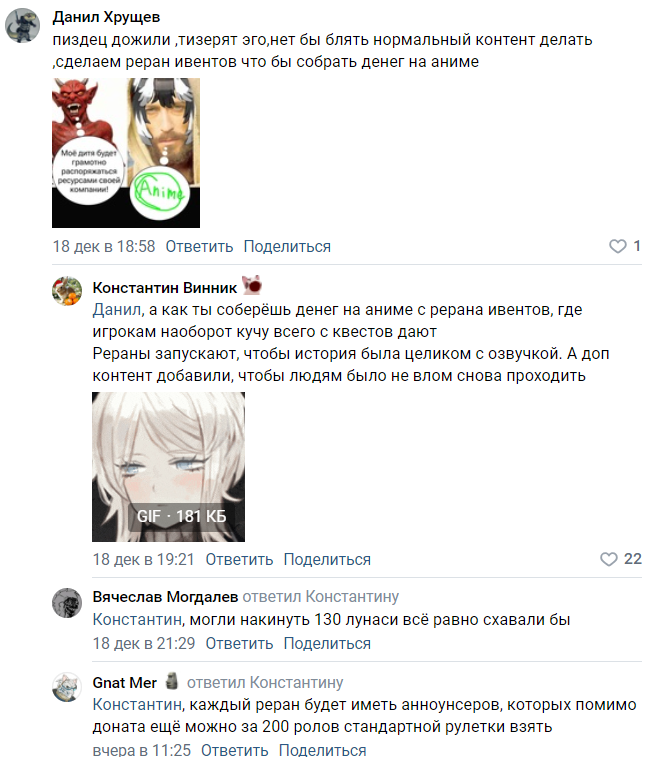This screenshot has width=662, height=757.
Task: Open the devil and Anime meme image
Action: point(126,153)
